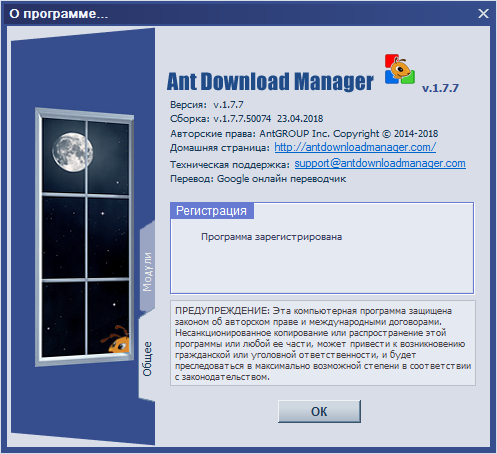This screenshot has width=497, height=454.
Task: Click the v.1.7.7 label beside the logo
Action: pos(440,88)
